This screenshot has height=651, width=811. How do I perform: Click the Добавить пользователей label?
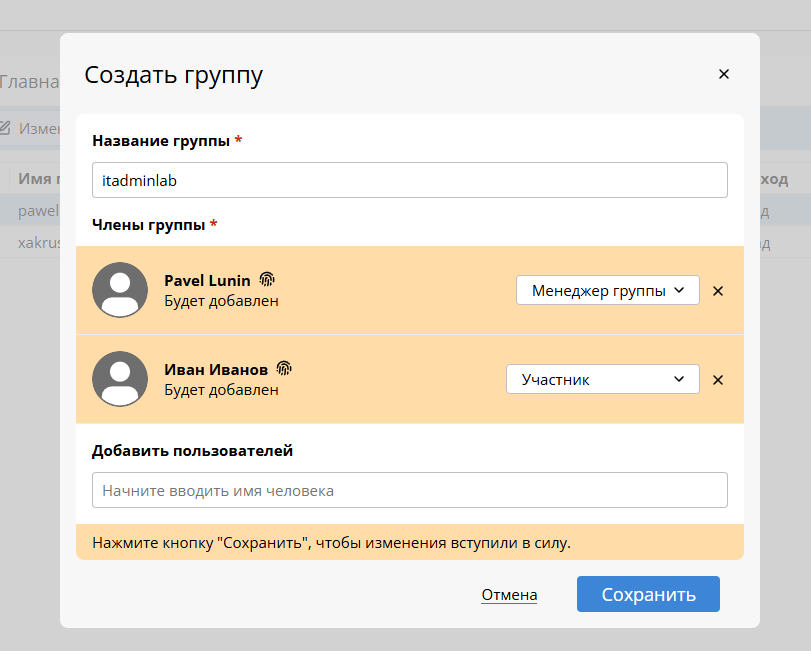tap(192, 450)
